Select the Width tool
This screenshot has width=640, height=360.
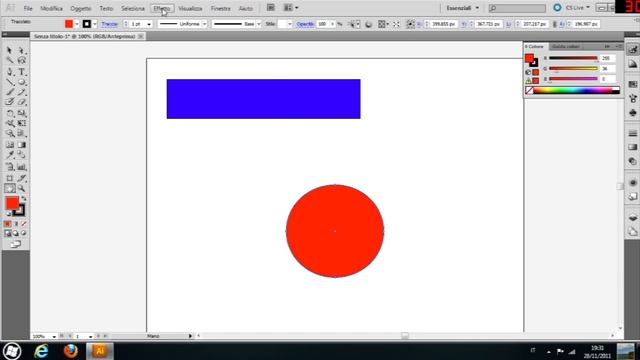point(9,123)
